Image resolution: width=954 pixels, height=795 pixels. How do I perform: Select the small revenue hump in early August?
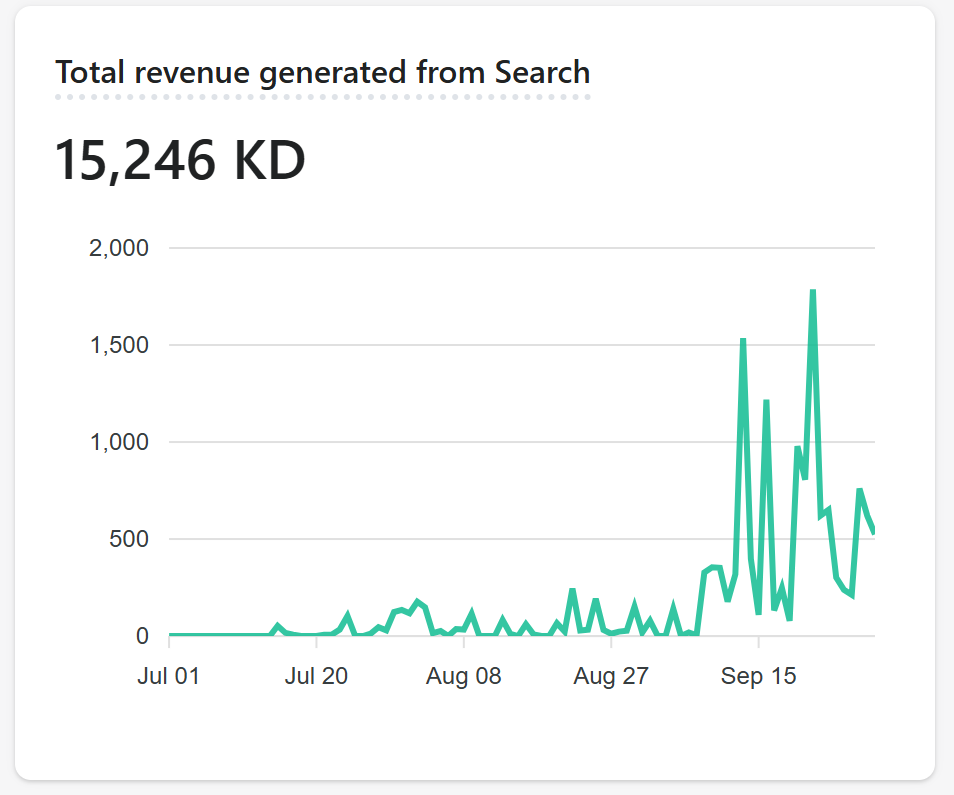[417, 602]
